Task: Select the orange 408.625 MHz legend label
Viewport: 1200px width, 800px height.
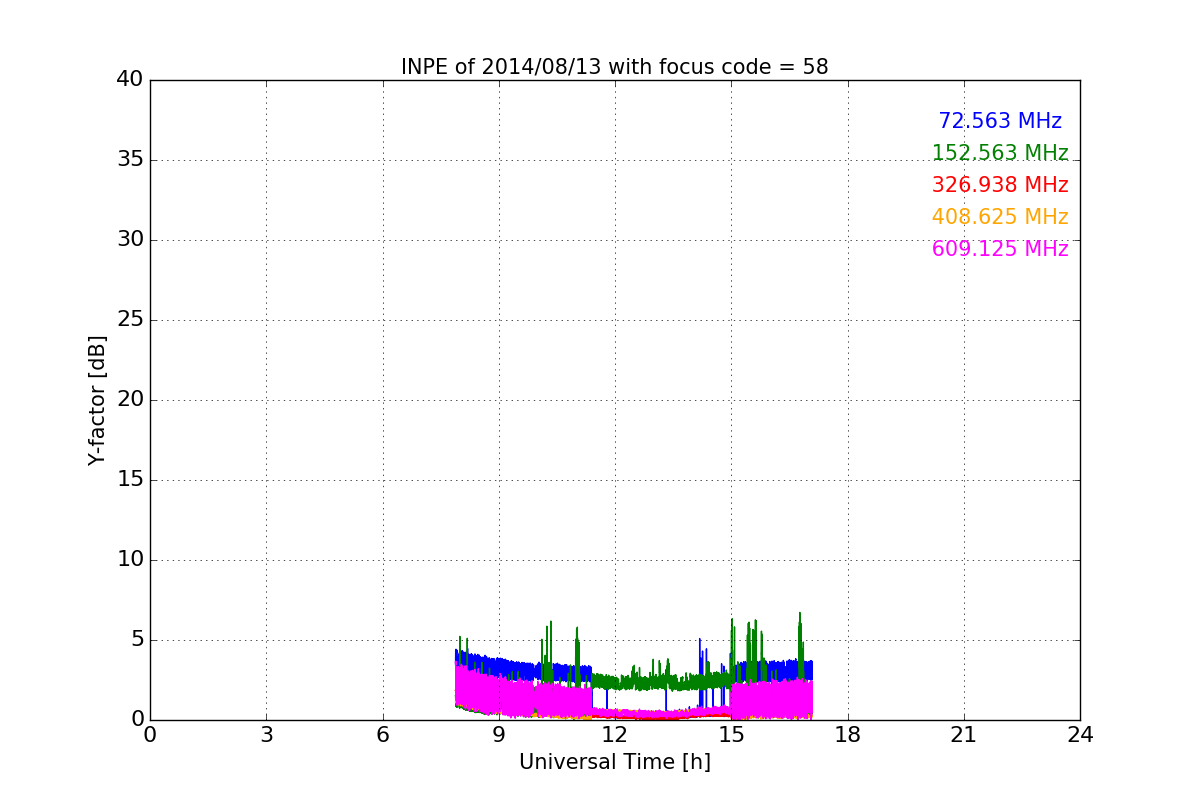Action: point(1000,217)
